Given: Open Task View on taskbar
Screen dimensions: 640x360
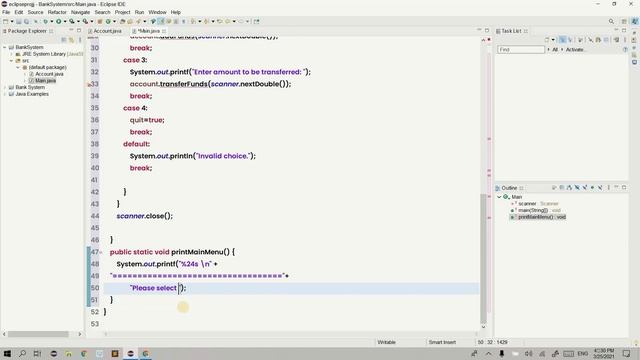Looking at the screenshot, I should click(37, 353).
